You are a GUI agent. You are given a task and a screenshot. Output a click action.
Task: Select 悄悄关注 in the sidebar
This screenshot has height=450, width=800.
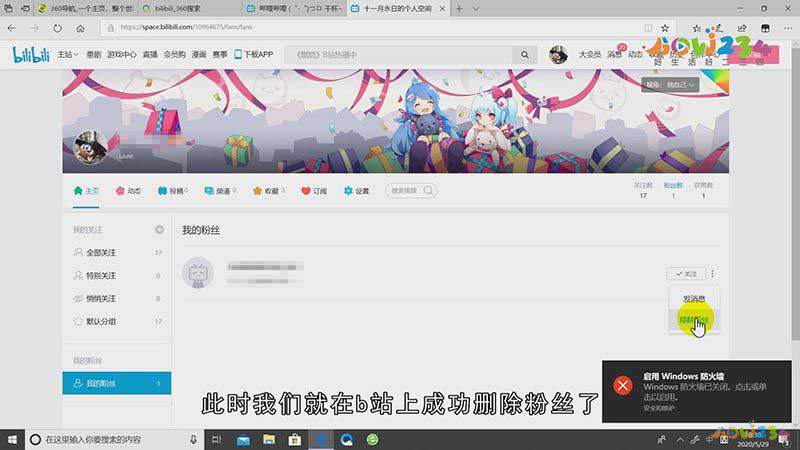[117, 298]
